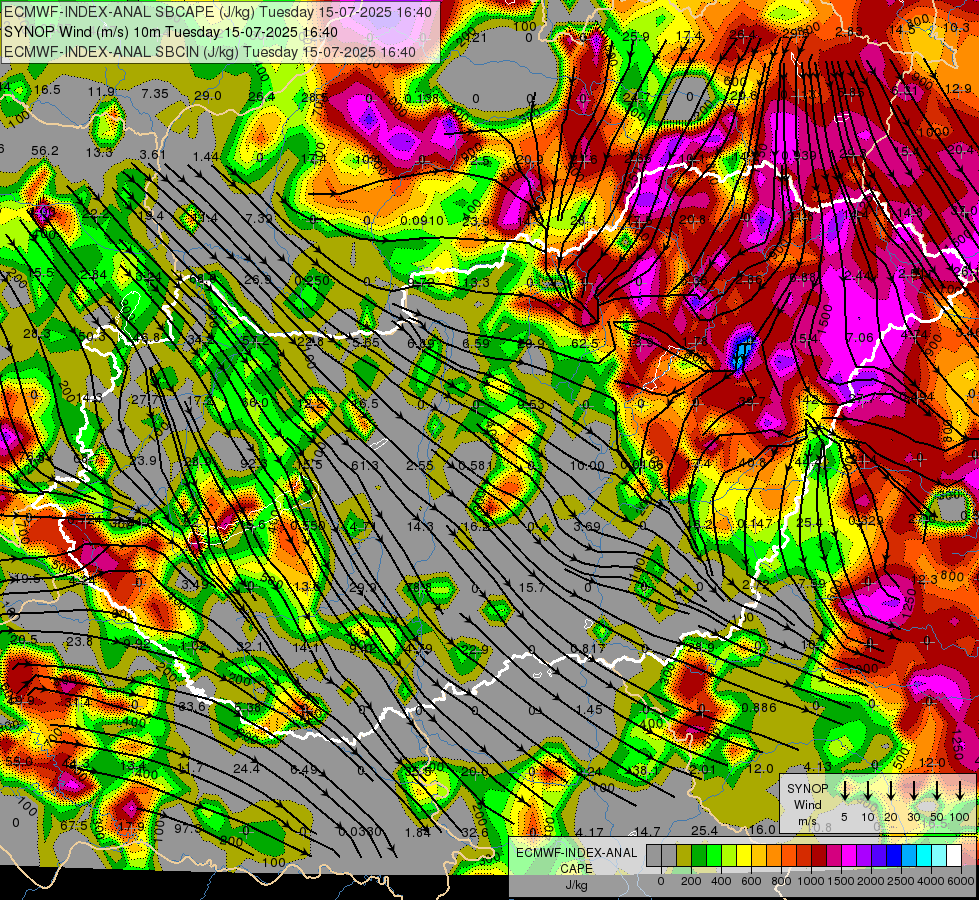Click the 20 m/s wind arrow in legend
979x900 pixels.
(890, 790)
